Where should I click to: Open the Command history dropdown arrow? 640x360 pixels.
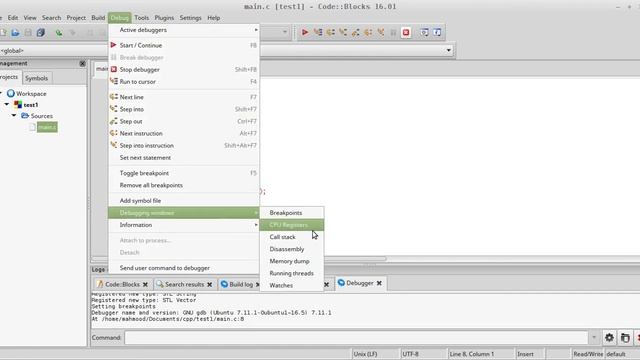tap(594, 338)
